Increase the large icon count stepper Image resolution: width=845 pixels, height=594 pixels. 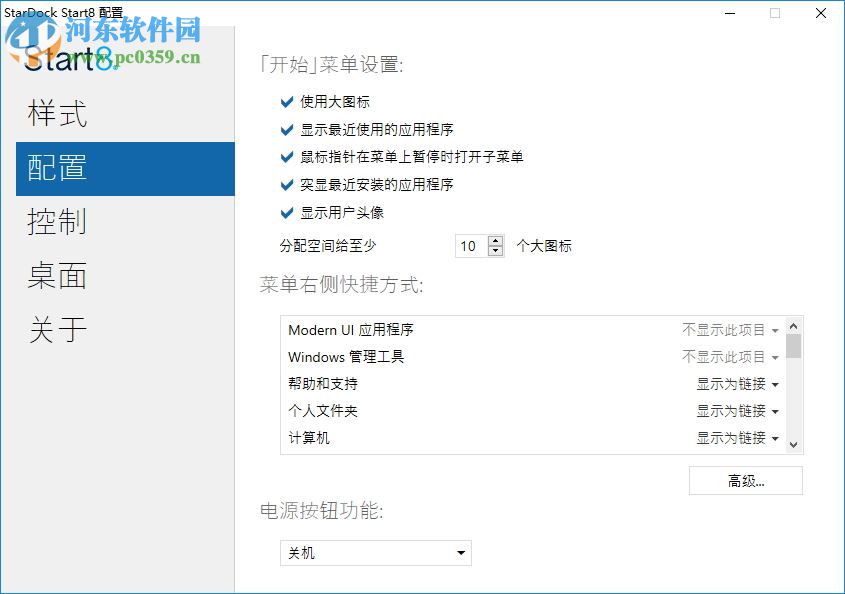pos(494,240)
